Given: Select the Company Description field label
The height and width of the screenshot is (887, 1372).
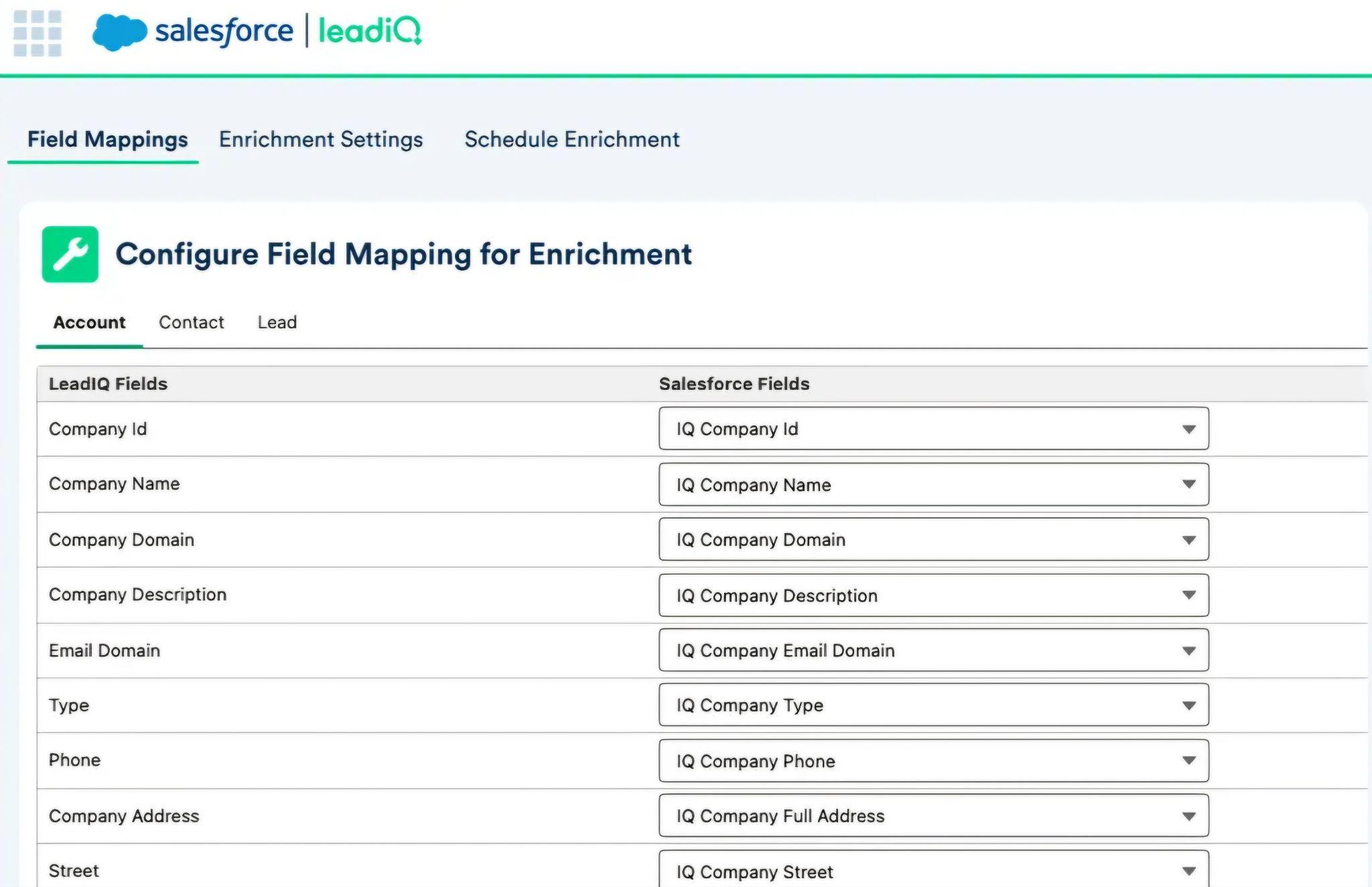Looking at the screenshot, I should point(137,595).
